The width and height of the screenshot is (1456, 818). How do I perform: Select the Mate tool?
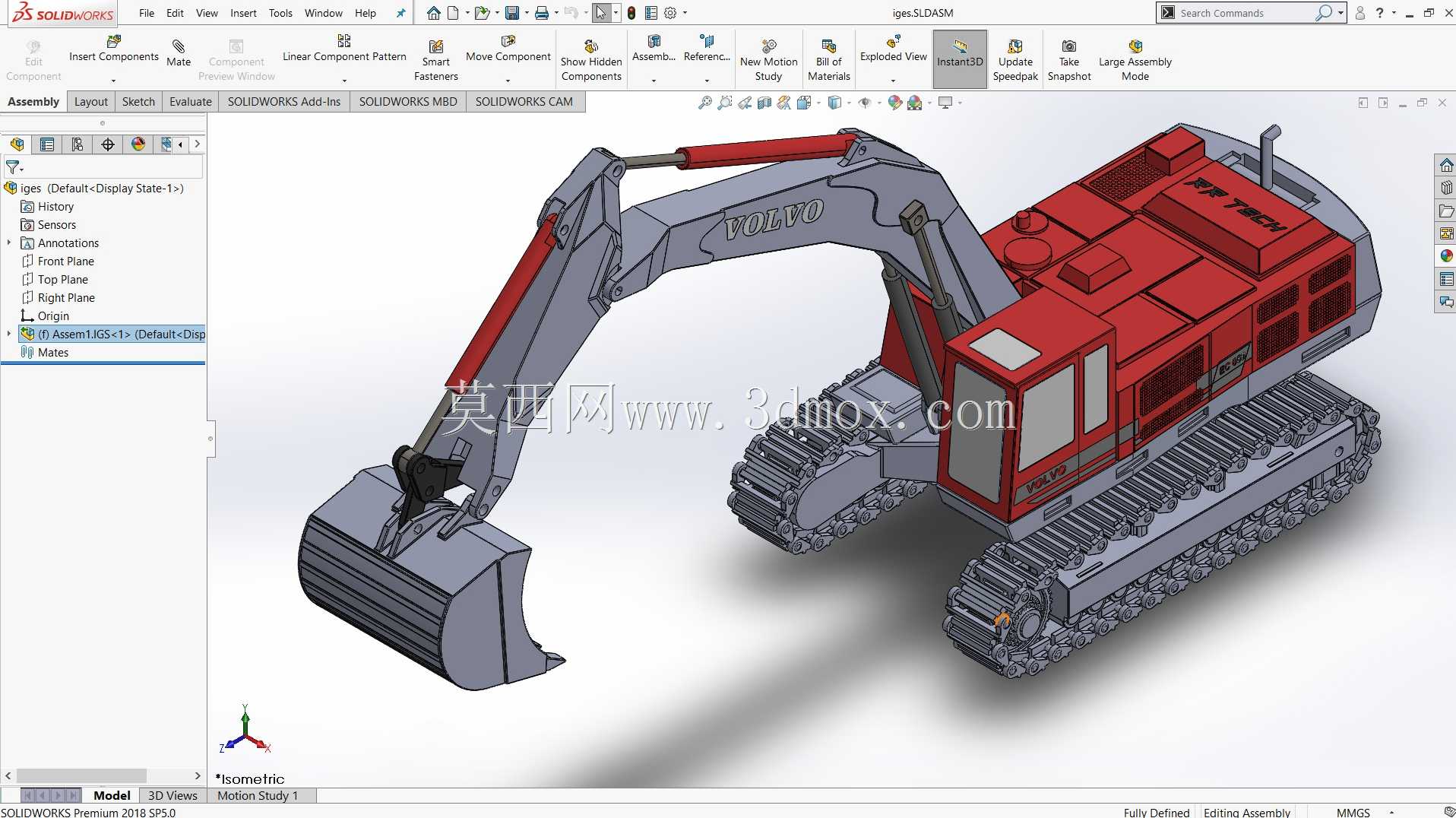(x=179, y=53)
